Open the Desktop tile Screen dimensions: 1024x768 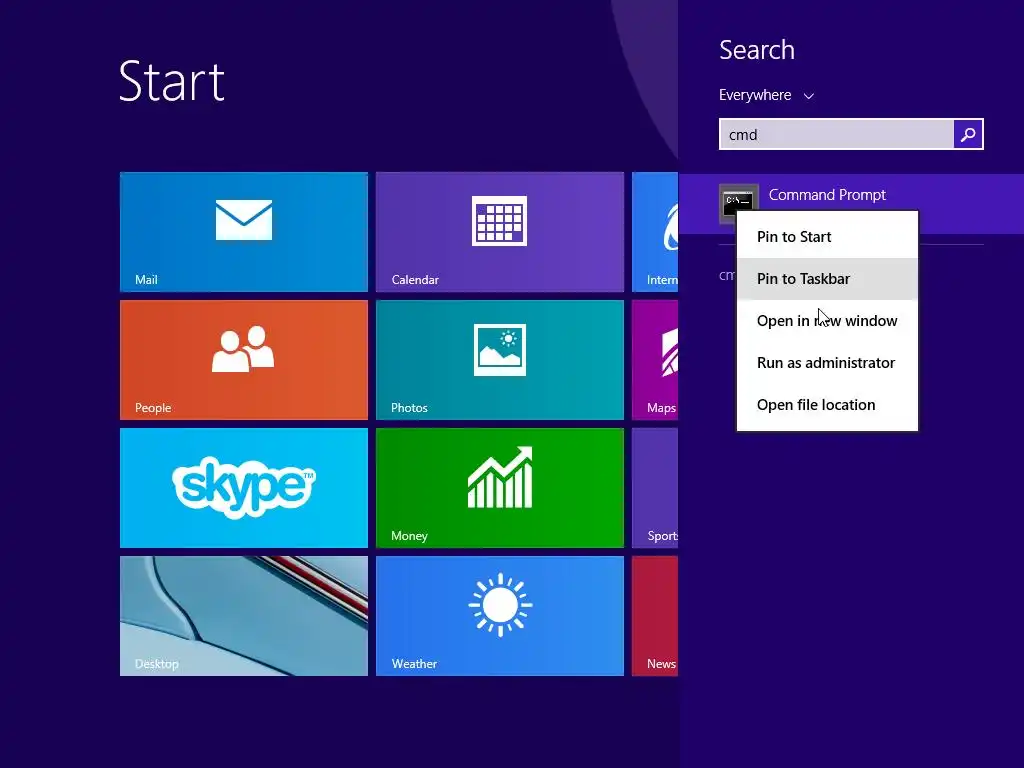point(244,616)
